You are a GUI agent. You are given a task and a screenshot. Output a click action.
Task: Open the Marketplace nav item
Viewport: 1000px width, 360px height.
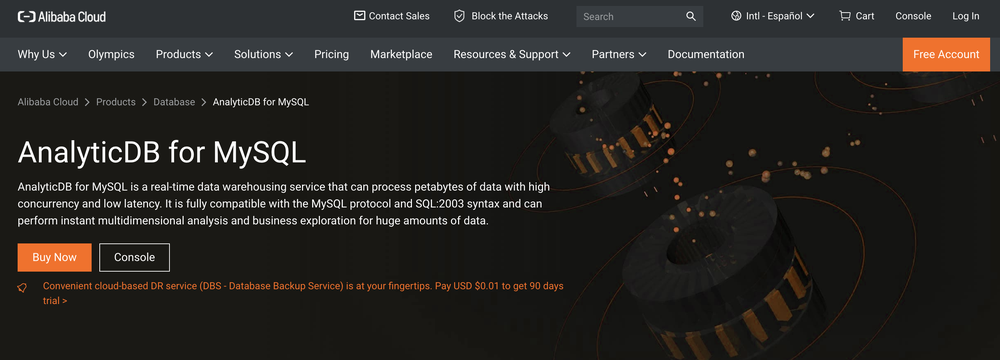pos(401,54)
